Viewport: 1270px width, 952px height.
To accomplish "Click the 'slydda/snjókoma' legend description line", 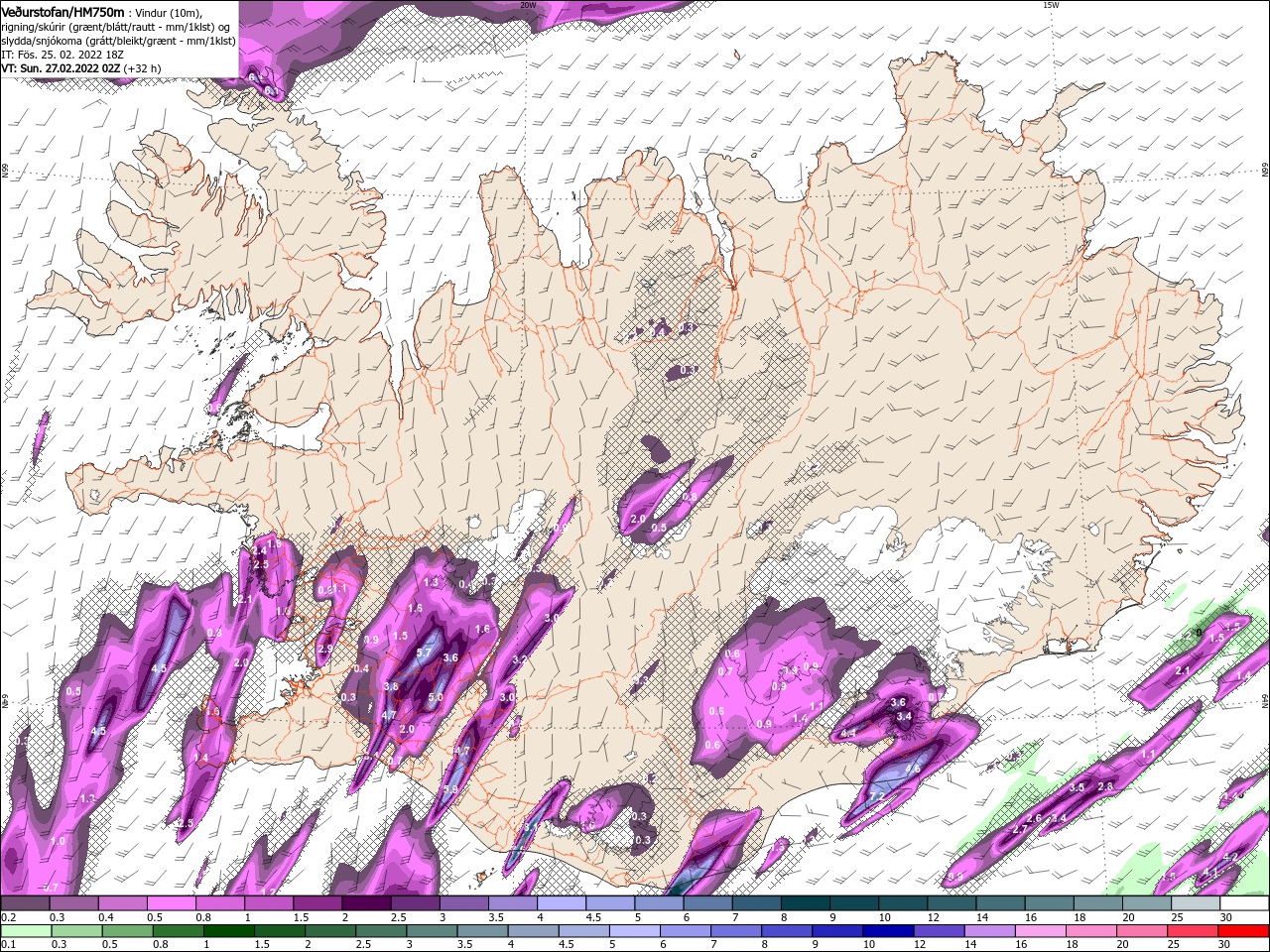I will click(118, 40).
